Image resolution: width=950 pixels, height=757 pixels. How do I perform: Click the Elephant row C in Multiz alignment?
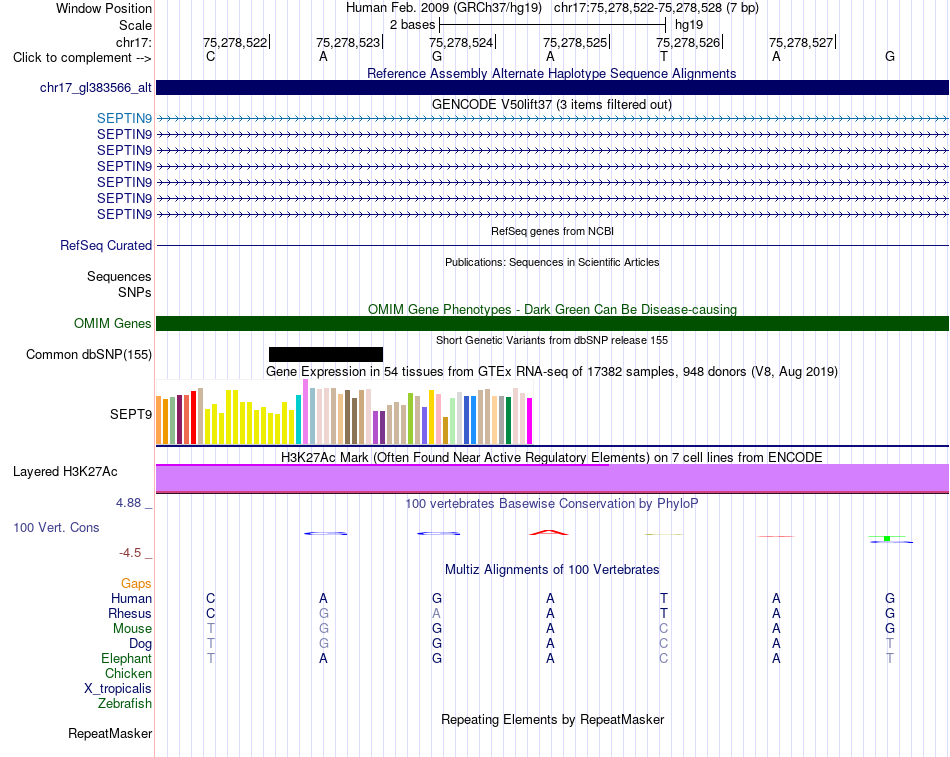click(664, 658)
